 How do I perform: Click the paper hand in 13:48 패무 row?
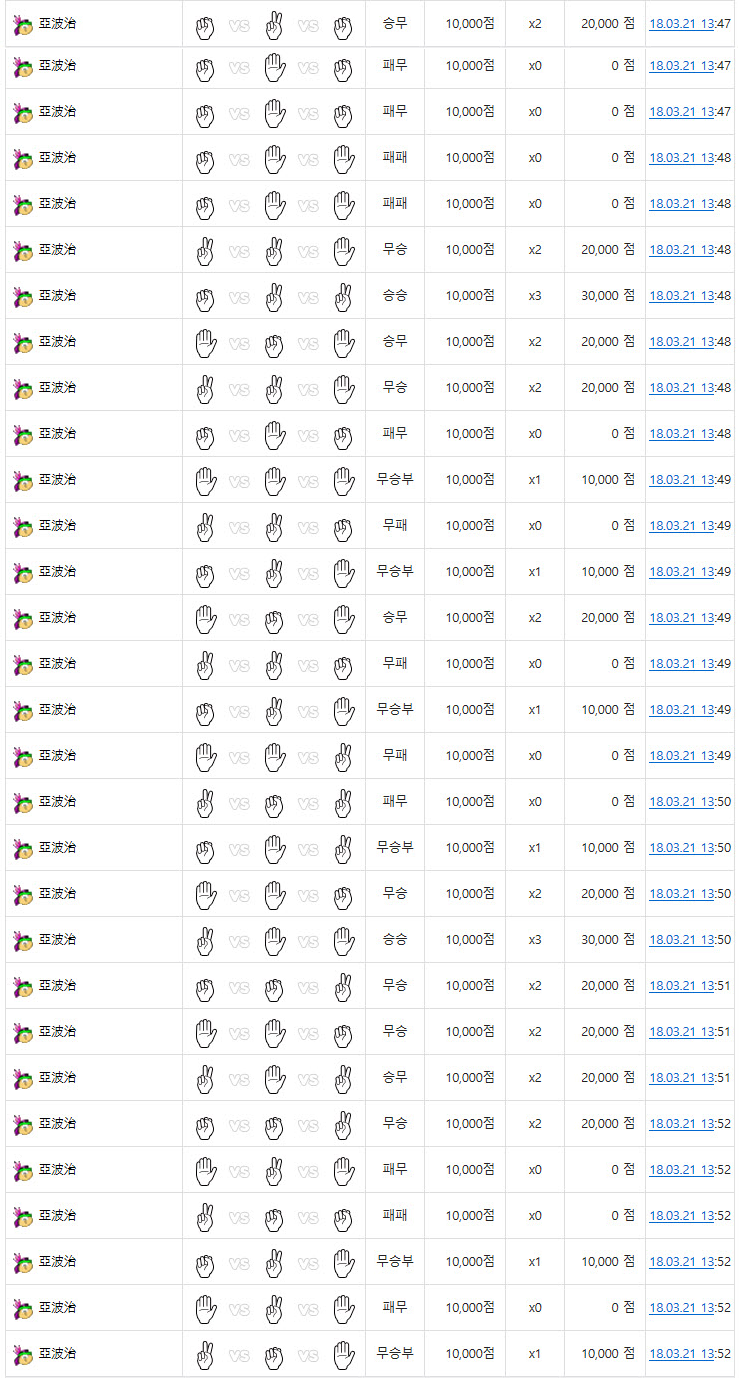click(274, 435)
